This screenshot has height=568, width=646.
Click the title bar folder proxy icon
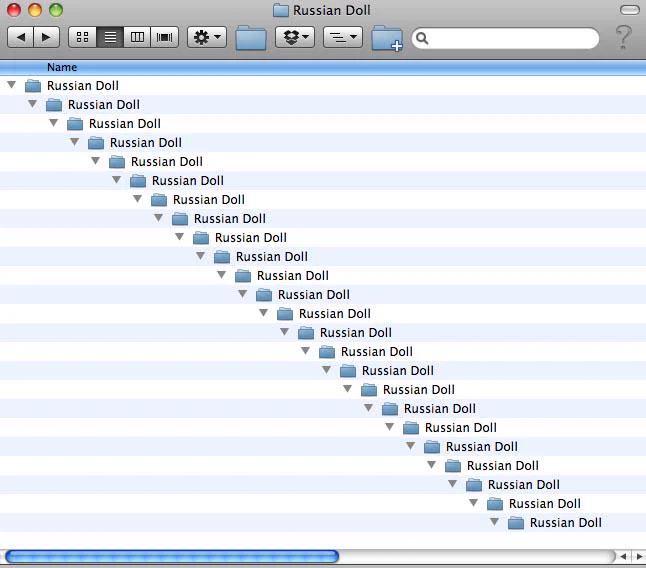click(x=281, y=10)
